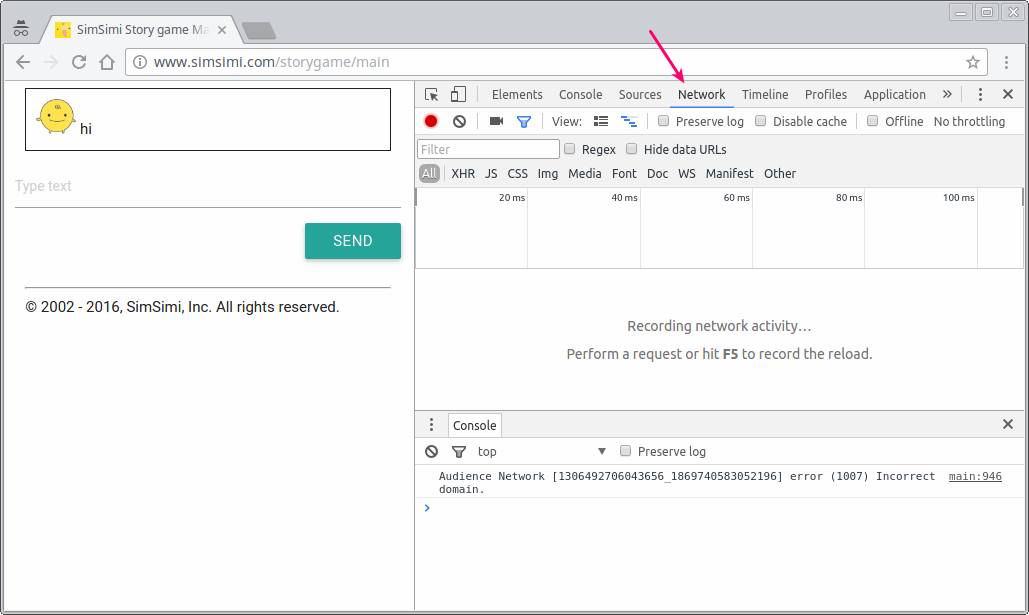Switch to the Elements tab
The height and width of the screenshot is (615, 1029).
click(x=517, y=95)
